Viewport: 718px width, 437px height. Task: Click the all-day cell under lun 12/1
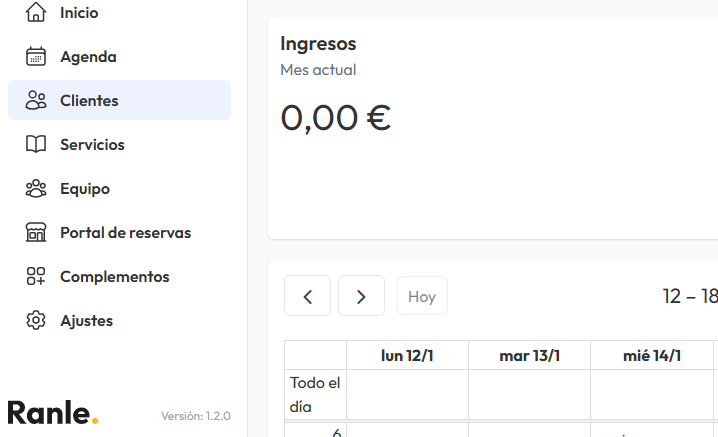point(407,395)
